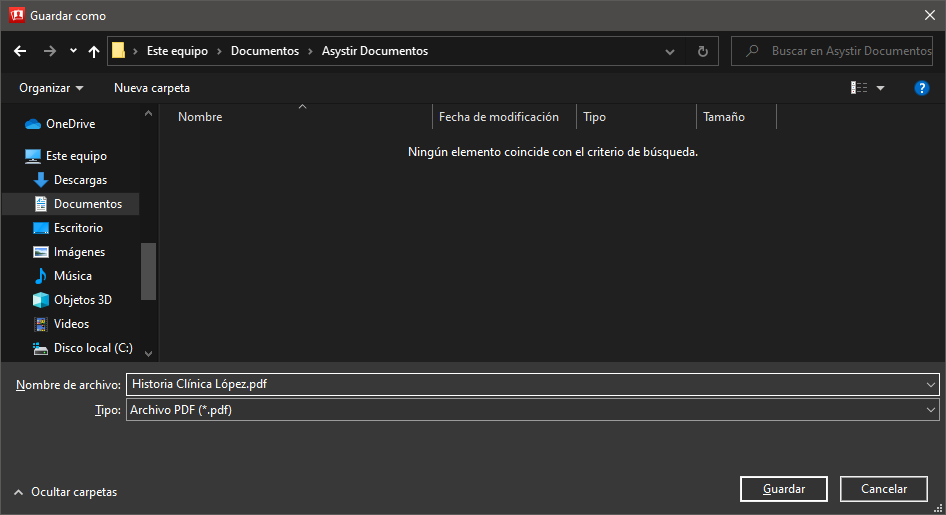Select Música in the navigation pane
This screenshot has height=515, width=946.
(x=72, y=276)
